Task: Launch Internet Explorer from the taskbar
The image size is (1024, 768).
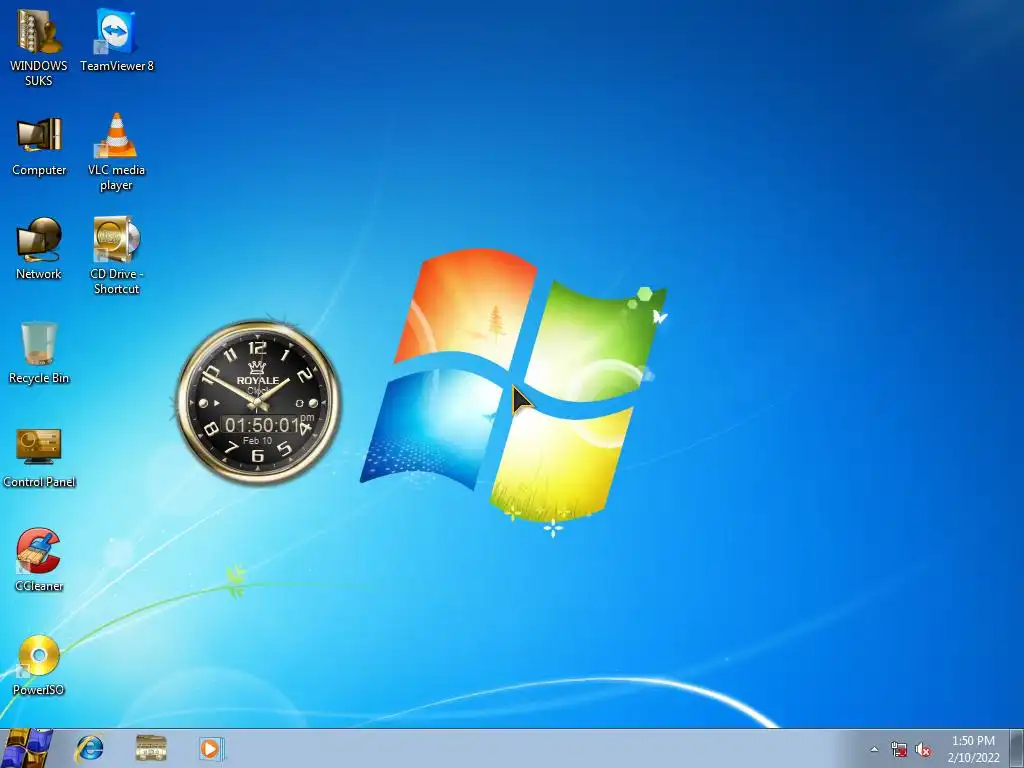Action: (89, 748)
